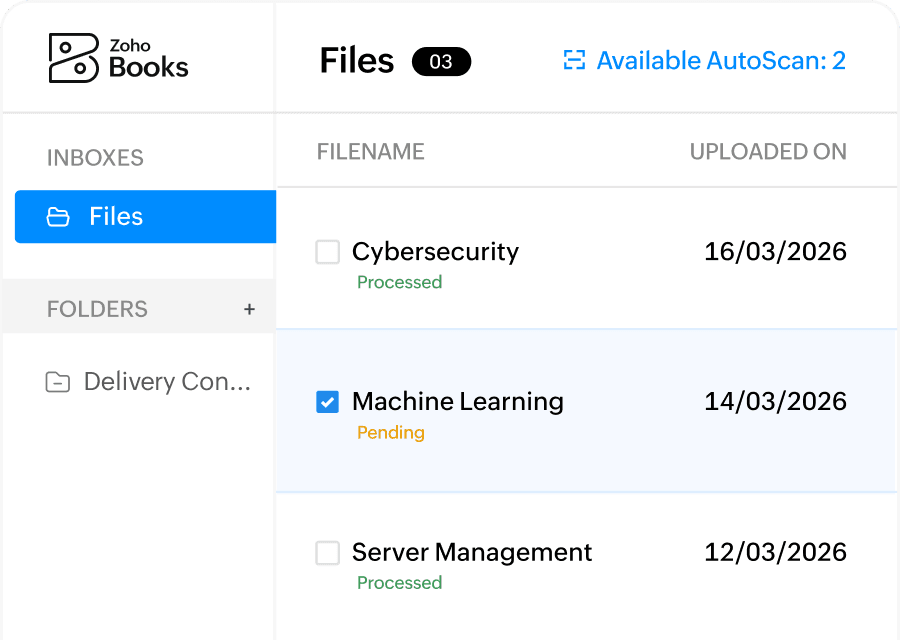
Task: Click the AutoScan scanner icon
Action: [574, 60]
